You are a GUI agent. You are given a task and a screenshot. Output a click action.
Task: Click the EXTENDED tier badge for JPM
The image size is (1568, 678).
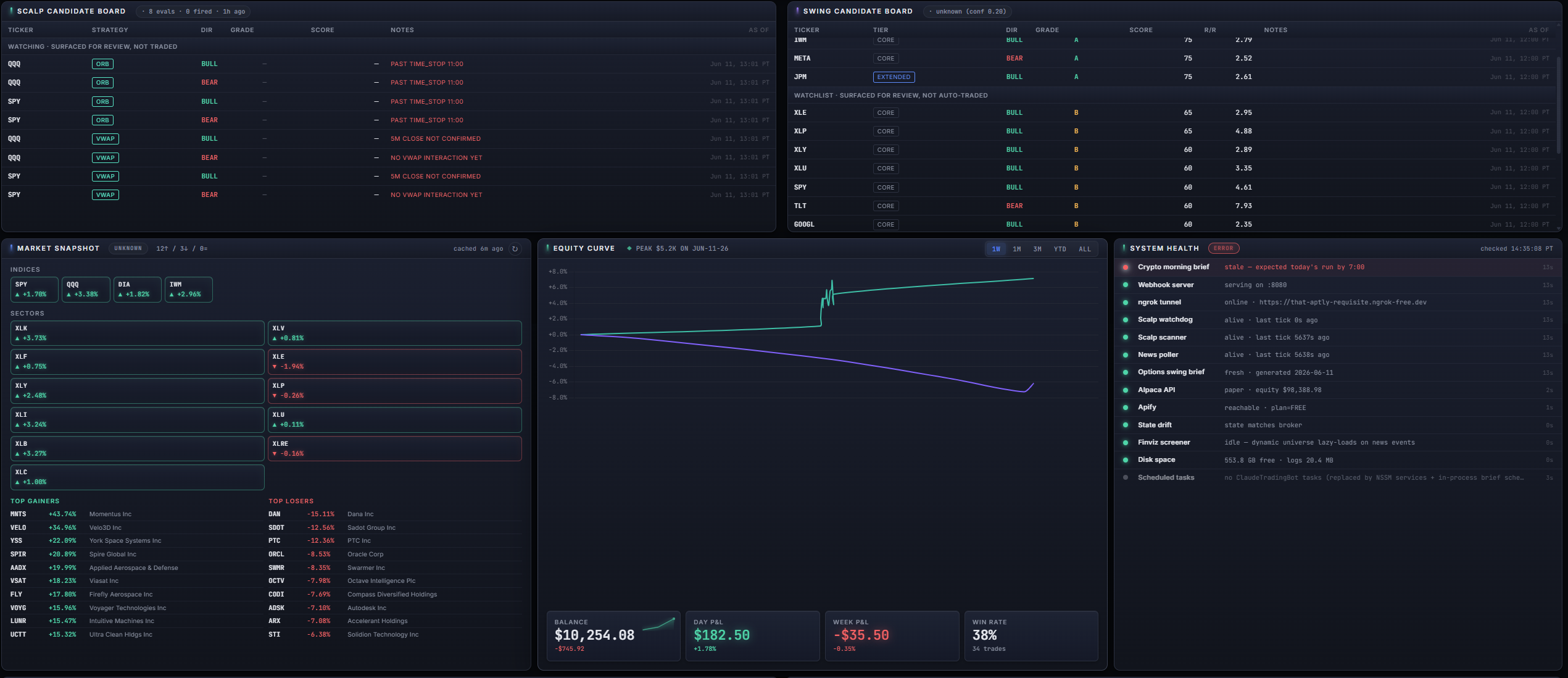click(894, 77)
